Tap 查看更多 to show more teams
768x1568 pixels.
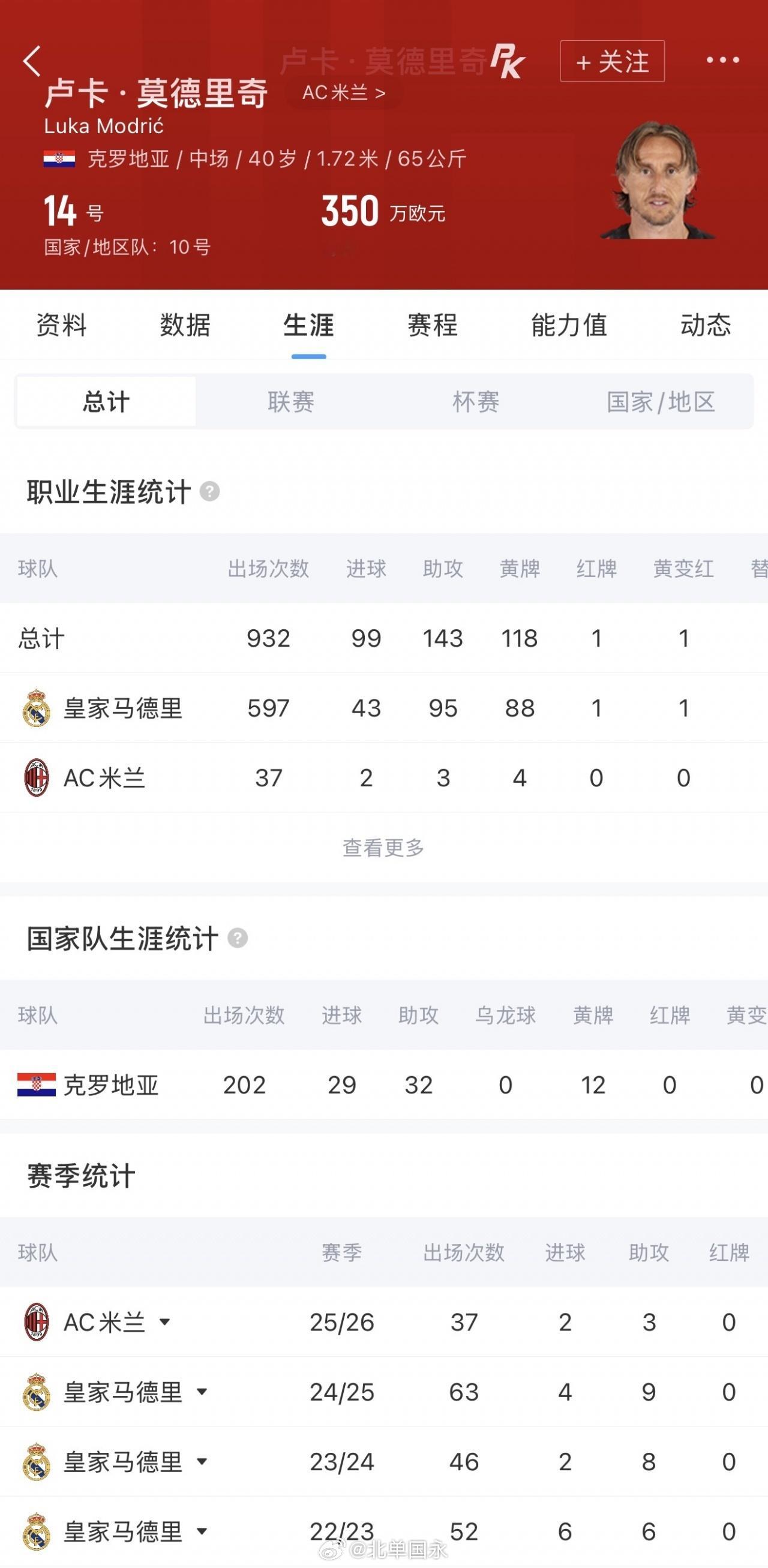(x=383, y=848)
